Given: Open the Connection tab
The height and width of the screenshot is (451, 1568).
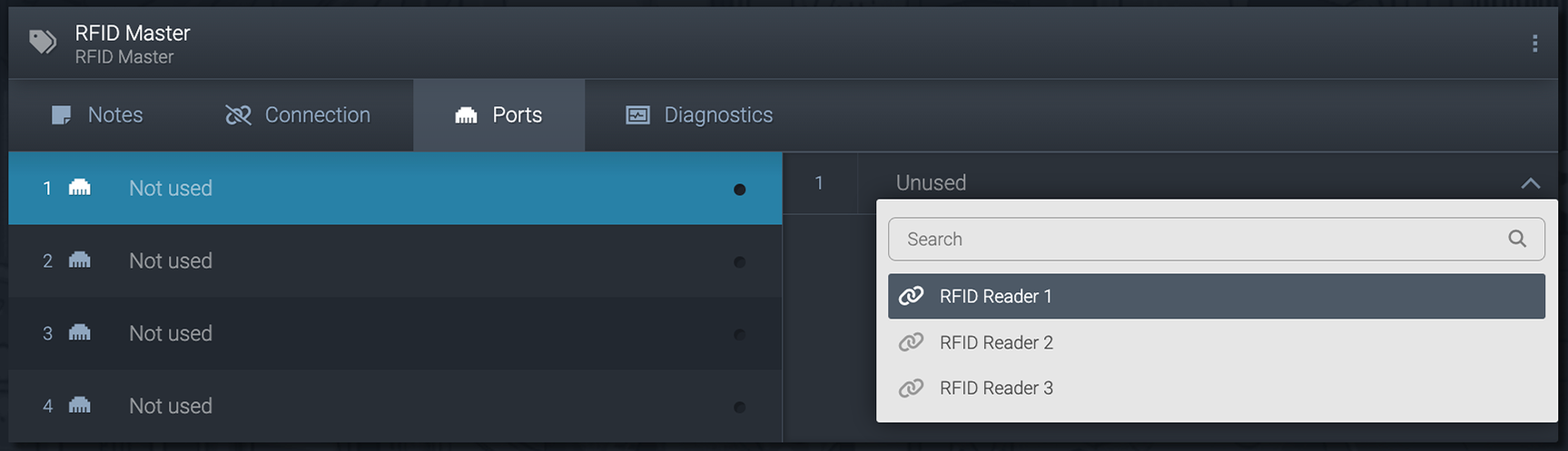Looking at the screenshot, I should pyautogui.click(x=299, y=115).
